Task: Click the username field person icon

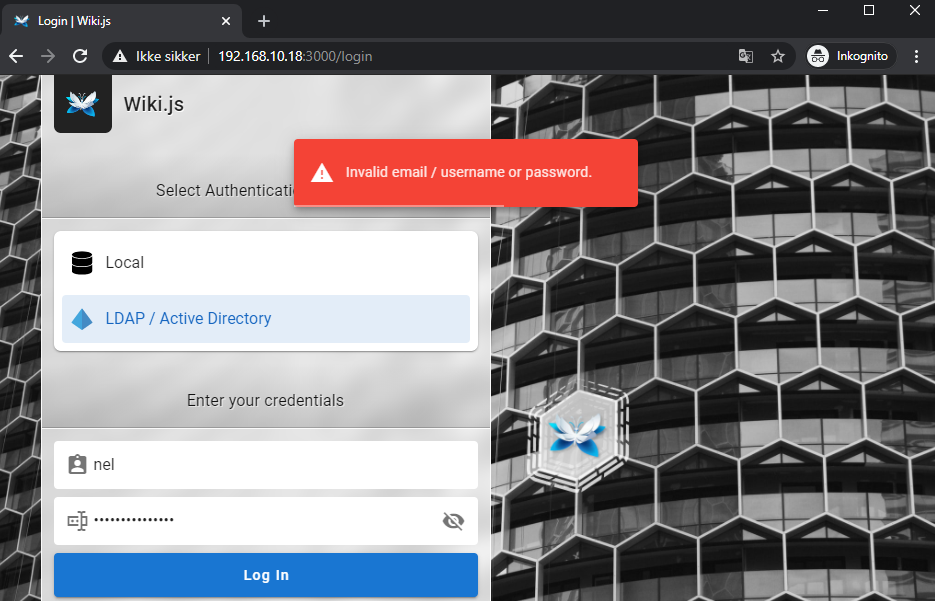Action: (x=77, y=464)
